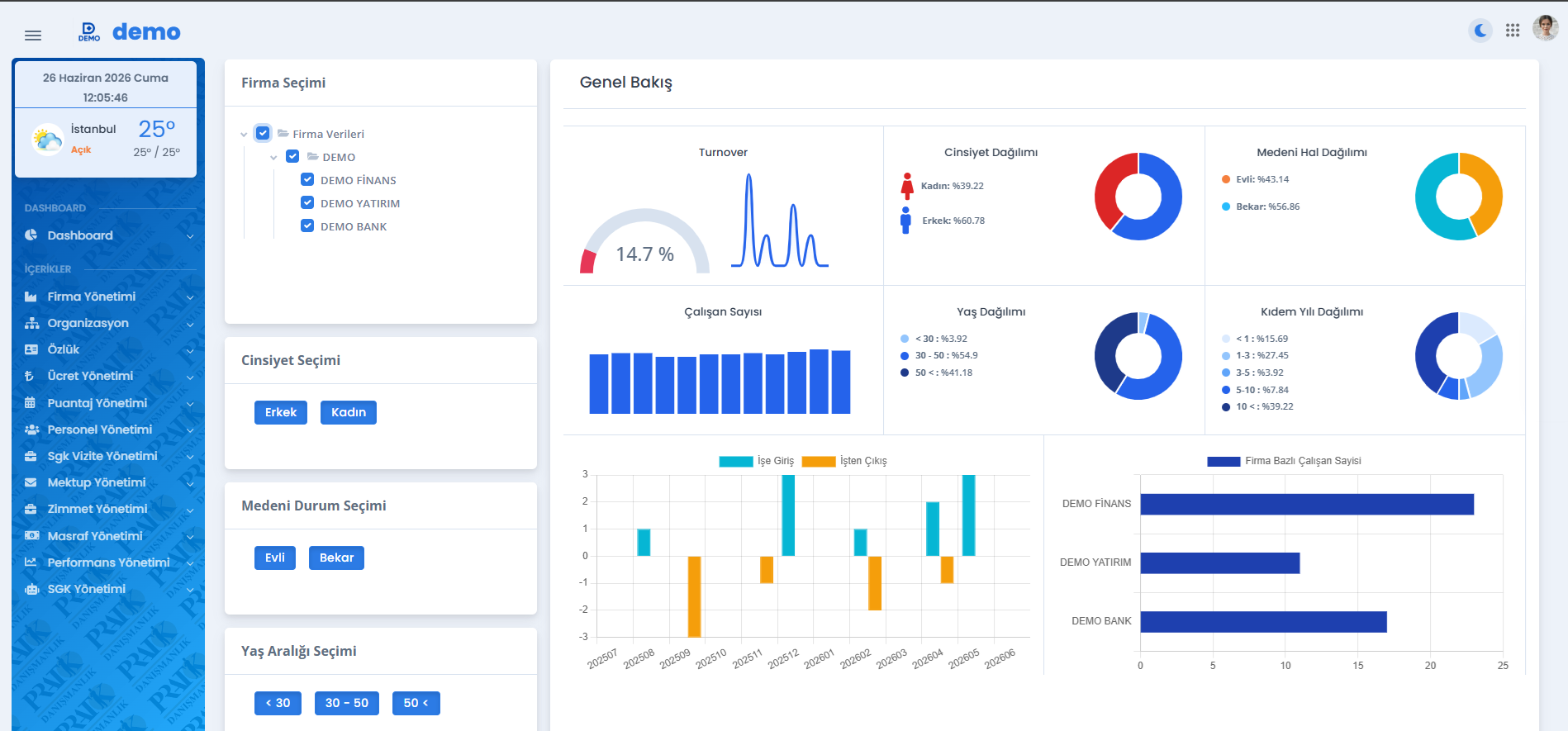The image size is (1568, 731).
Task: Expand the Puantaj Yönetimi chevron
Action: (190, 404)
